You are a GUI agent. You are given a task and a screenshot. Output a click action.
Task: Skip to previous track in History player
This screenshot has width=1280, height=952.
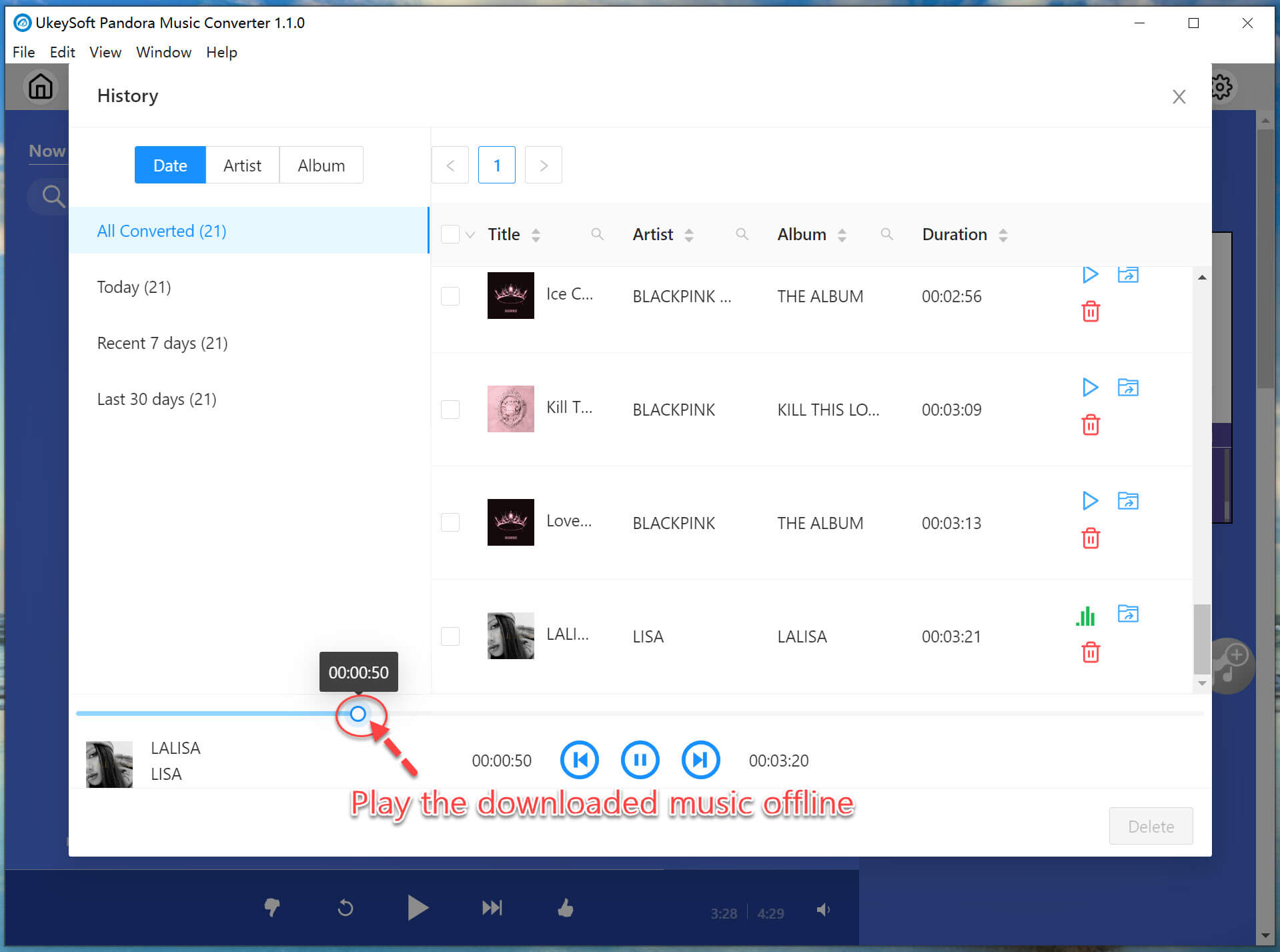point(579,760)
